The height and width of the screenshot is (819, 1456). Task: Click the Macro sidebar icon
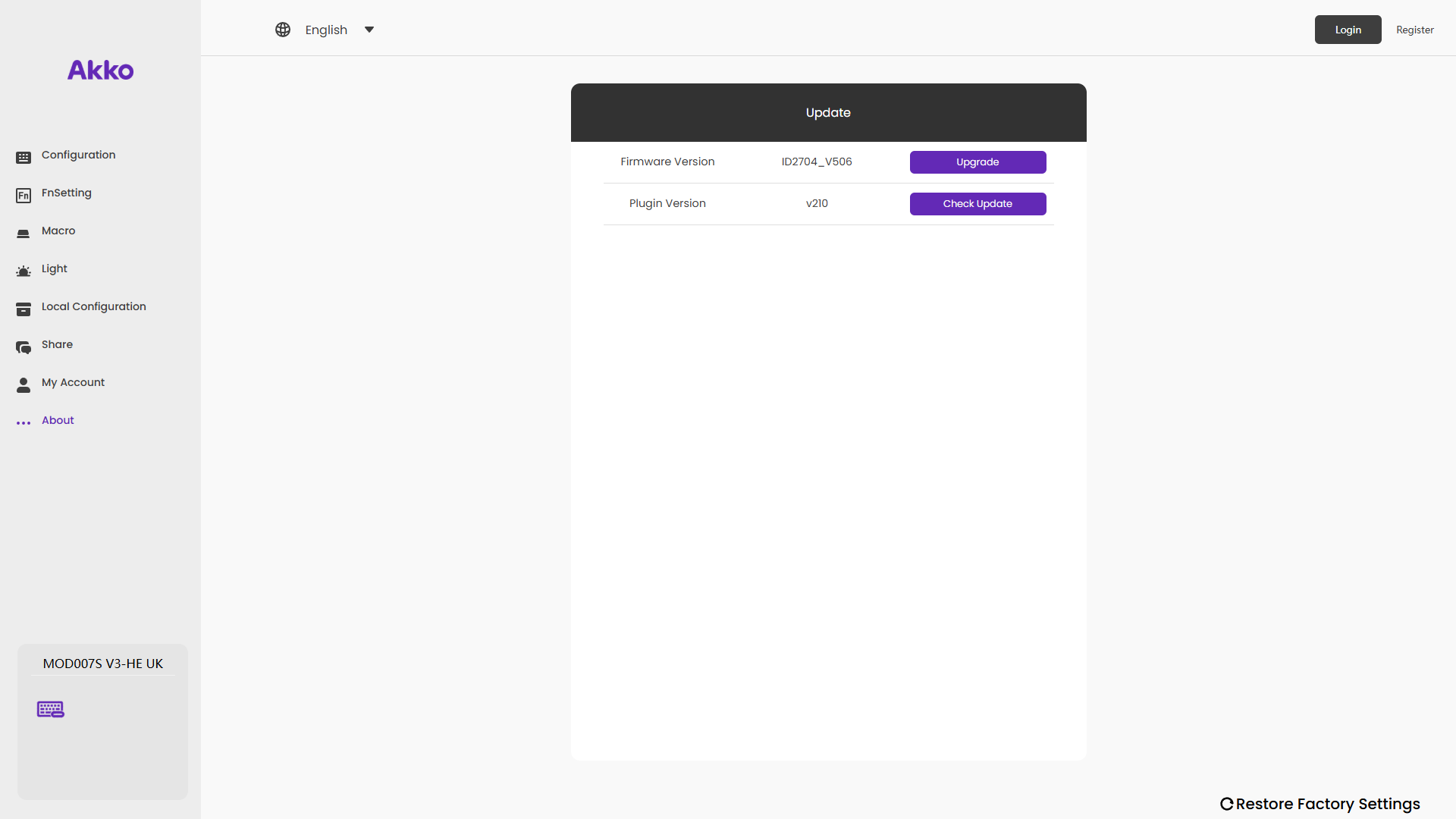pyautogui.click(x=24, y=234)
